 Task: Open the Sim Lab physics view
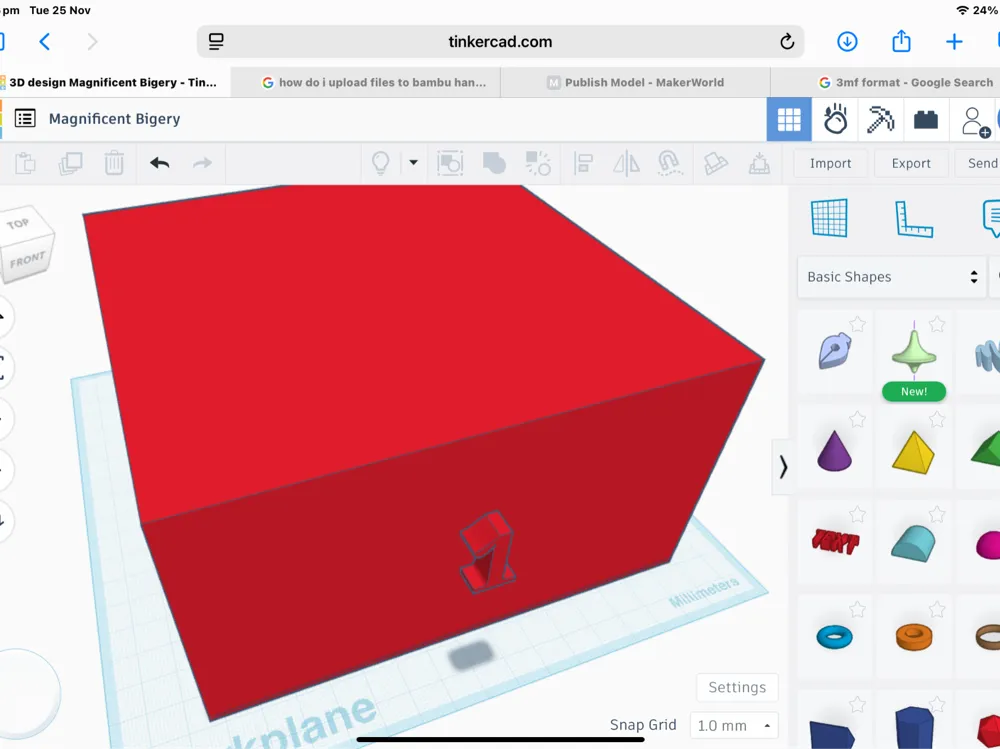point(835,119)
